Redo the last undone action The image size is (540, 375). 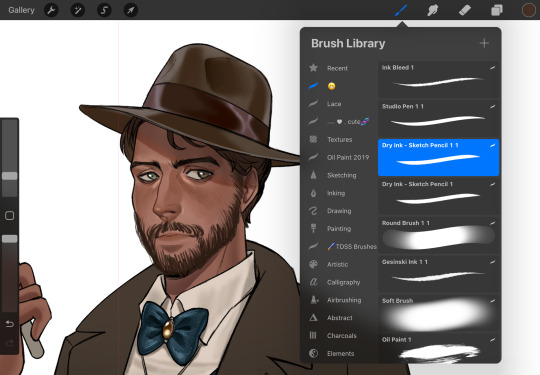point(10,343)
